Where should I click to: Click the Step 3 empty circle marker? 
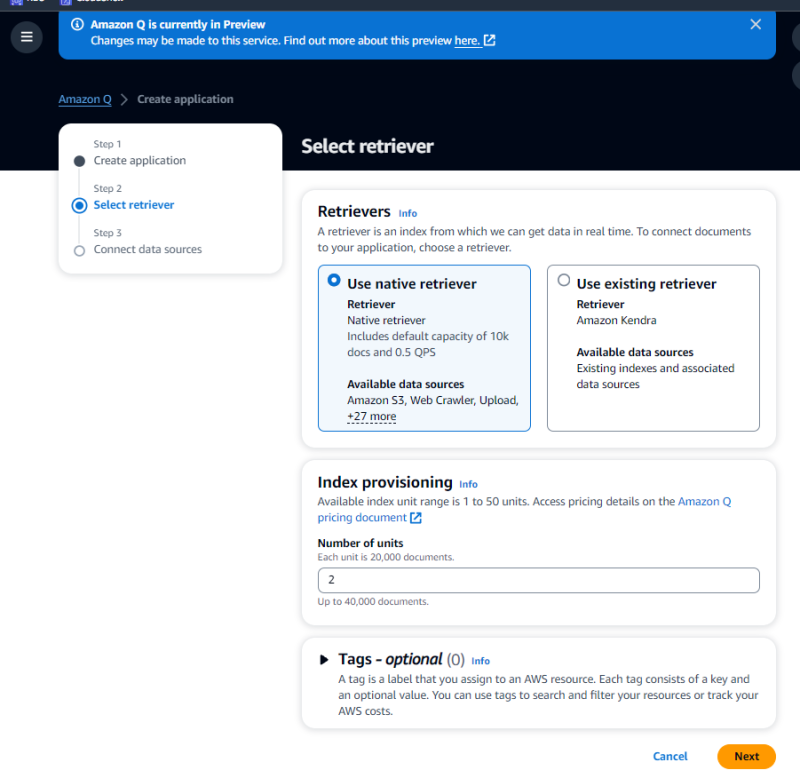(79, 250)
